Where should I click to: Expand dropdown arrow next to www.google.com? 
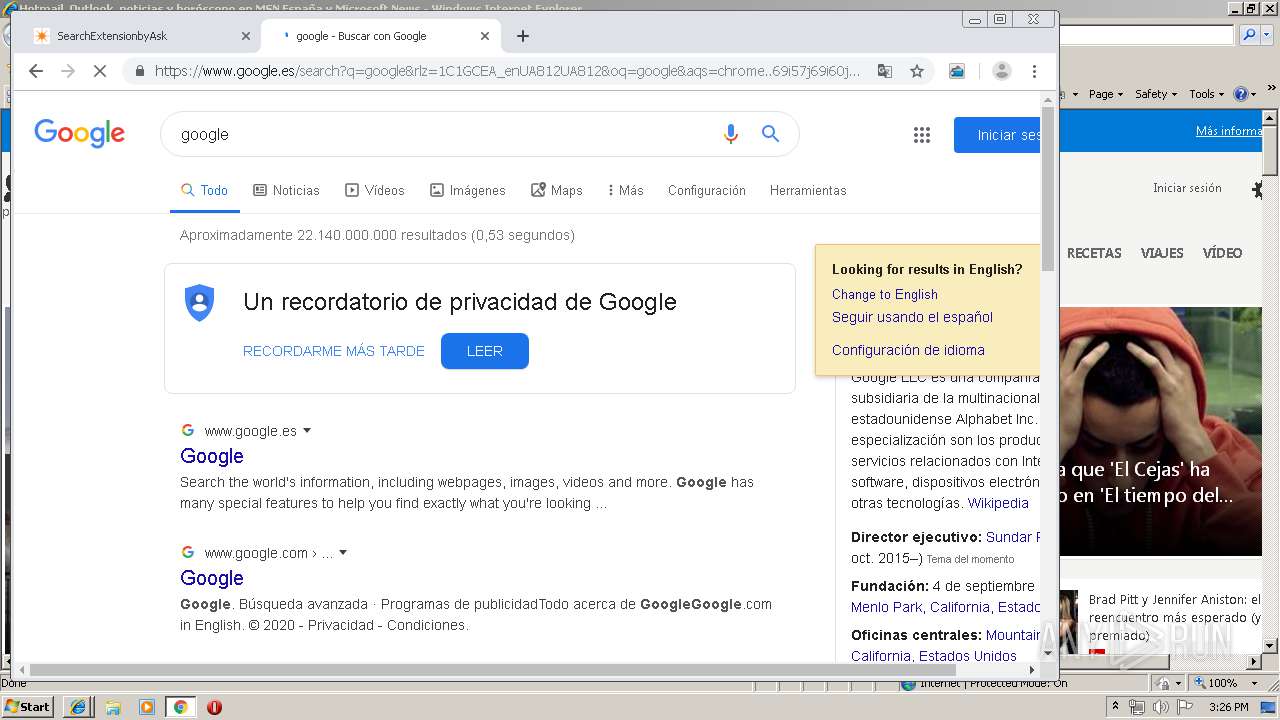[x=343, y=553]
